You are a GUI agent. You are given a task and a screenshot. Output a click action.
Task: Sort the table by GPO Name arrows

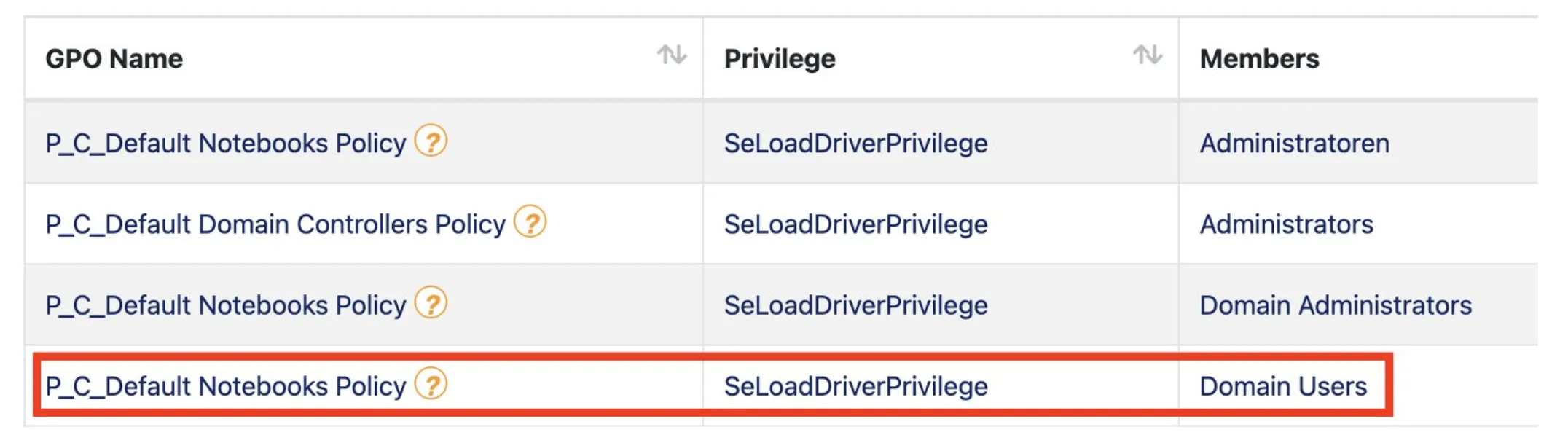[x=671, y=55]
